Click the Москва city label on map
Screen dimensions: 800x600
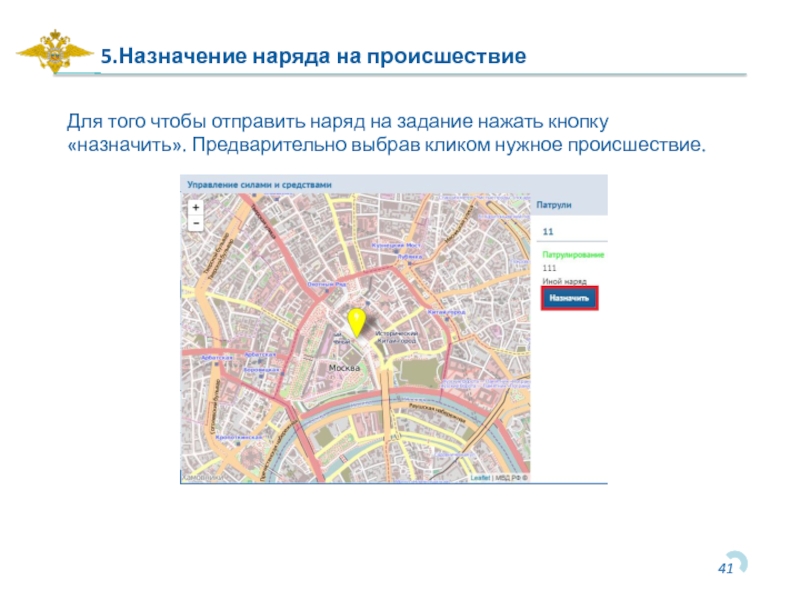point(345,367)
